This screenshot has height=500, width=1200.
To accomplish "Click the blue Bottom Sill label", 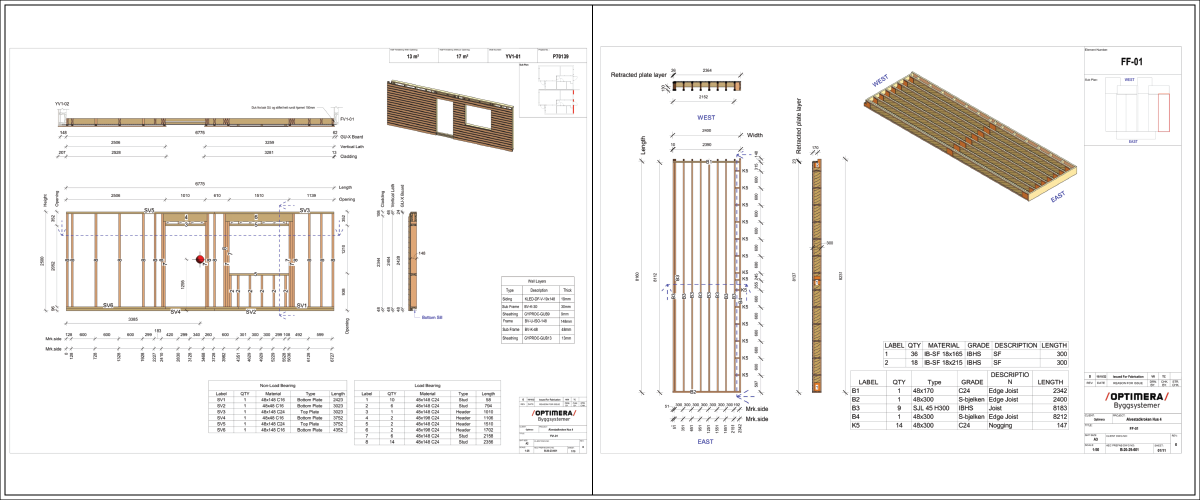I will tap(432, 316).
